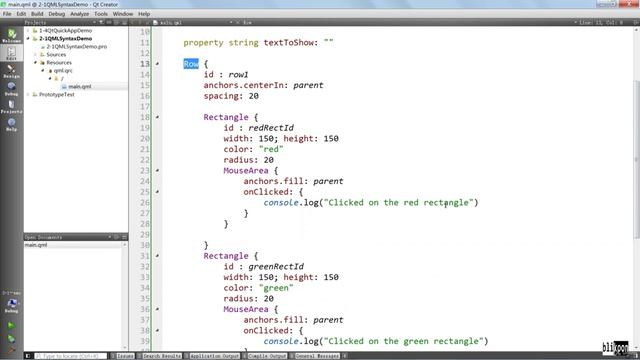The height and width of the screenshot is (360, 640).
Task: Click the "green" color string value
Action: point(276,288)
